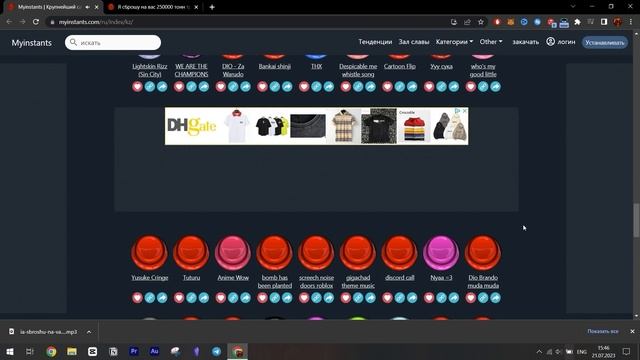640x360 pixels.
Task: Open the Other dropdown menu
Action: click(x=491, y=42)
